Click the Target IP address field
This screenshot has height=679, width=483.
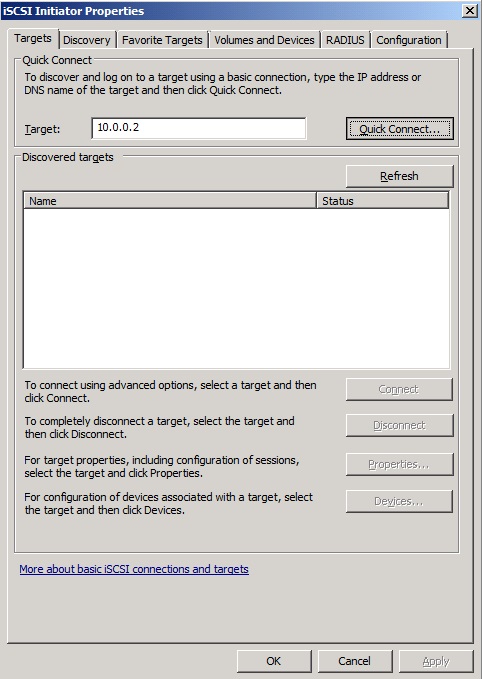[x=199, y=128]
